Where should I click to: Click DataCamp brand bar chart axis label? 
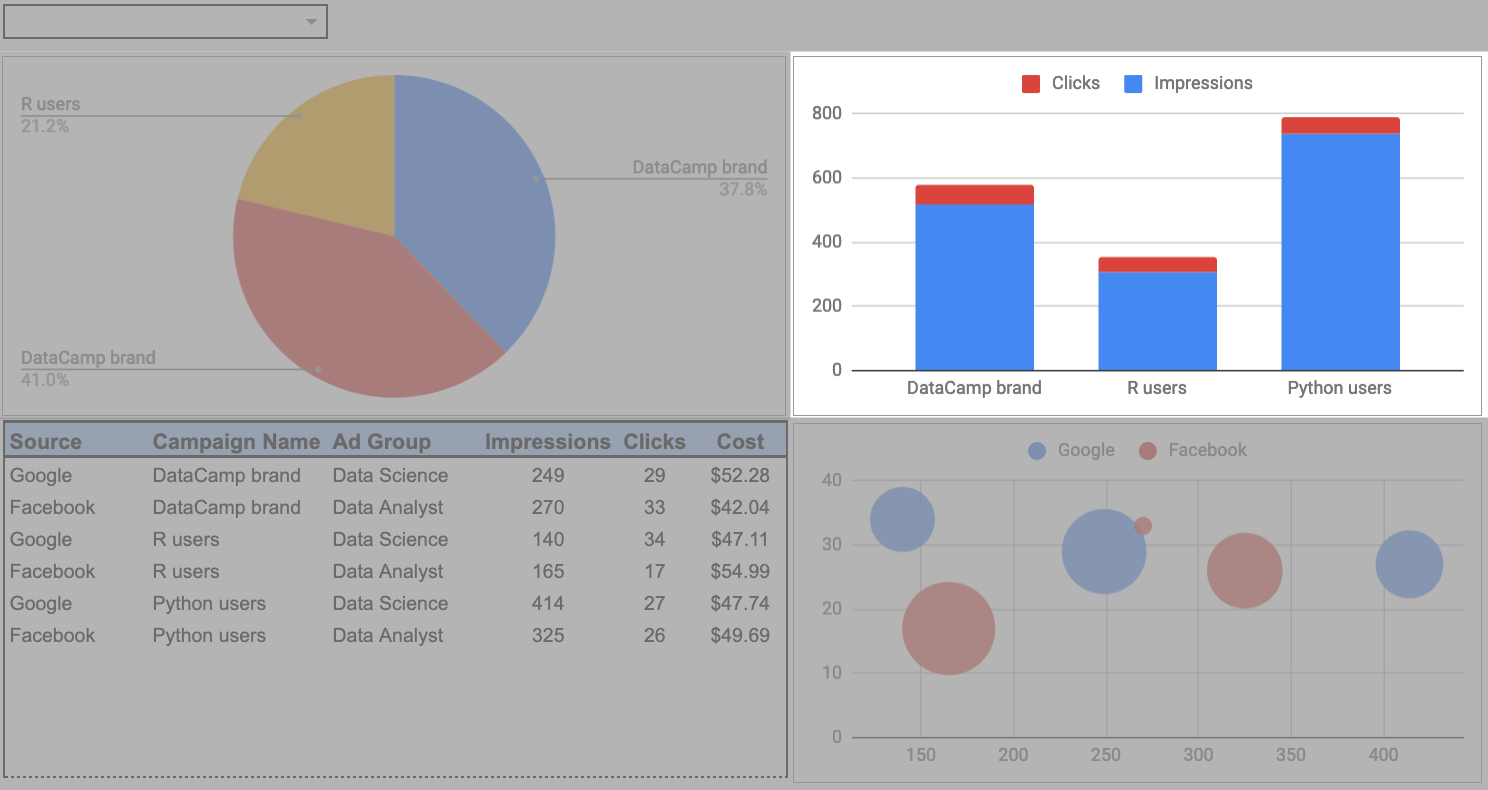click(x=974, y=388)
